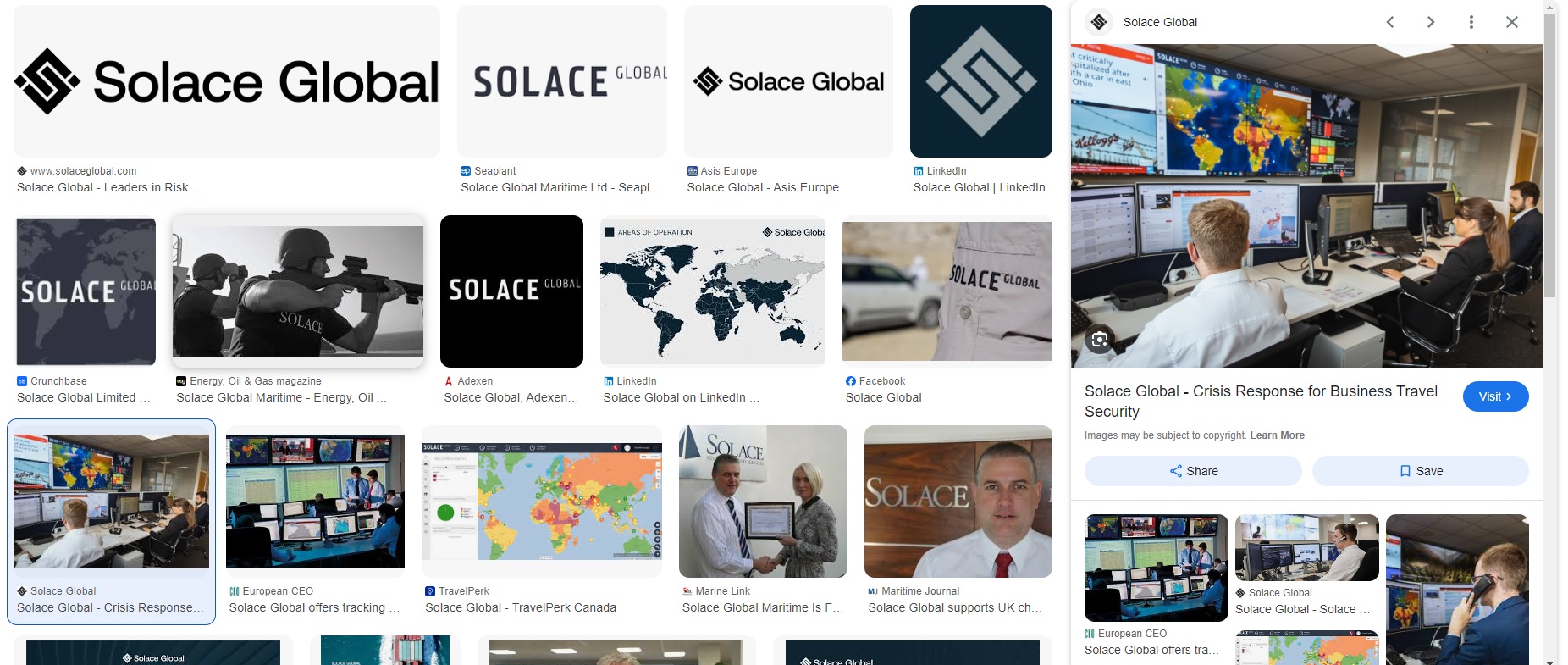This screenshot has height=665, width=1568.
Task: Open the Areas of Operation world map image
Action: (712, 291)
